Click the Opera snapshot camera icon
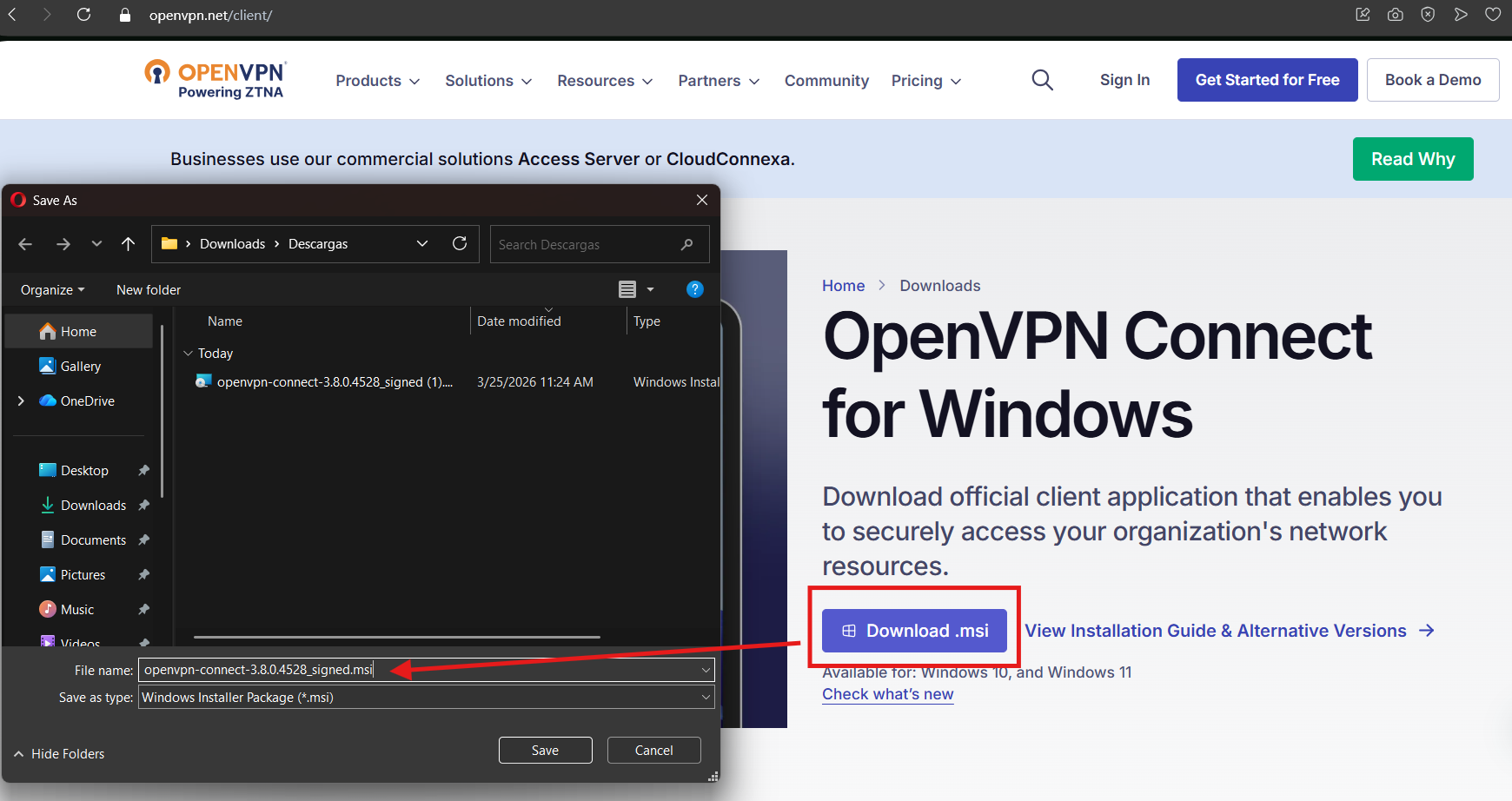This screenshot has width=1512, height=801. tap(1395, 15)
